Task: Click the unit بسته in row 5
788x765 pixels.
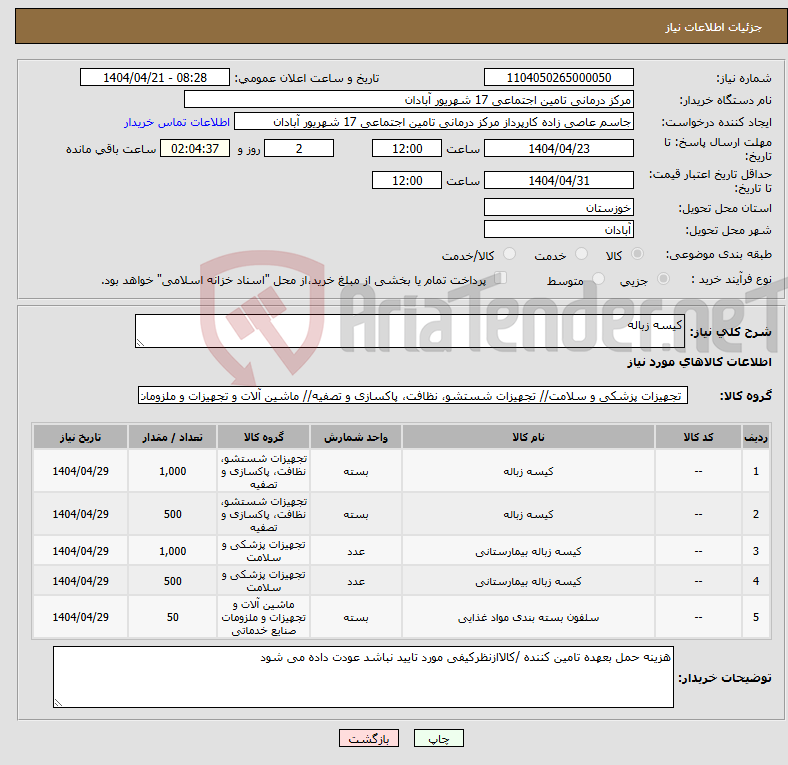Action: pyautogui.click(x=356, y=617)
